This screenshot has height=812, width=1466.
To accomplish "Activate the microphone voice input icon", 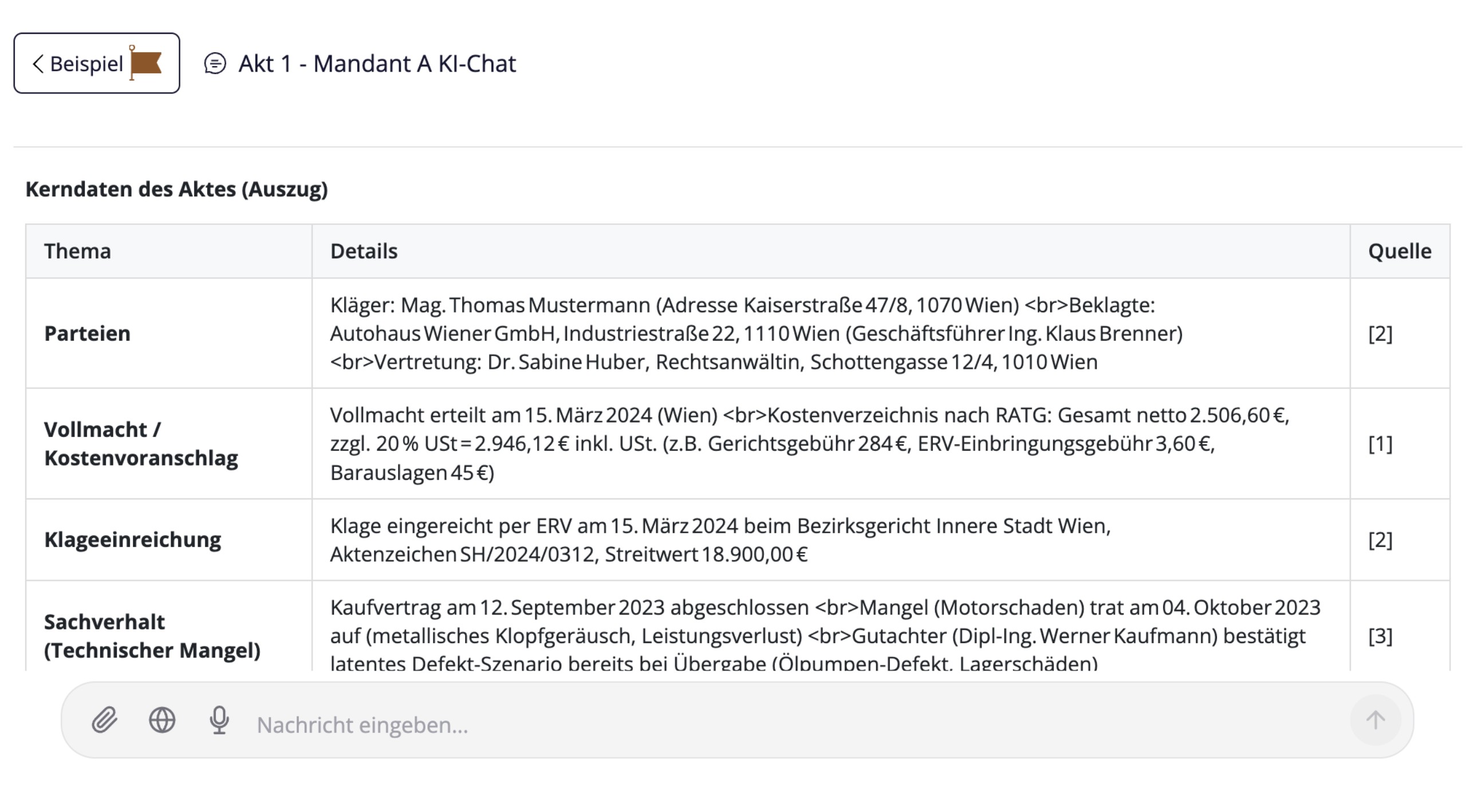I will click(219, 720).
